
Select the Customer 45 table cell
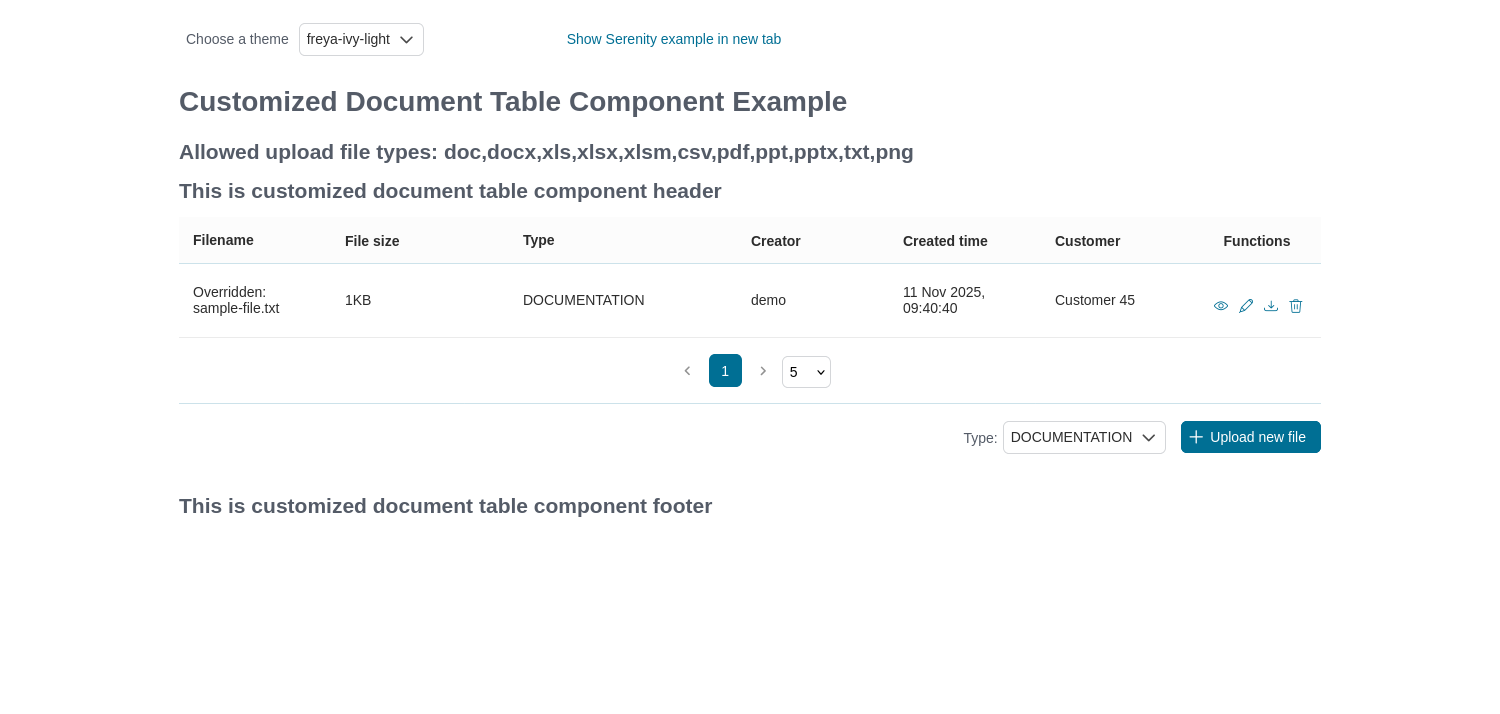click(1094, 300)
